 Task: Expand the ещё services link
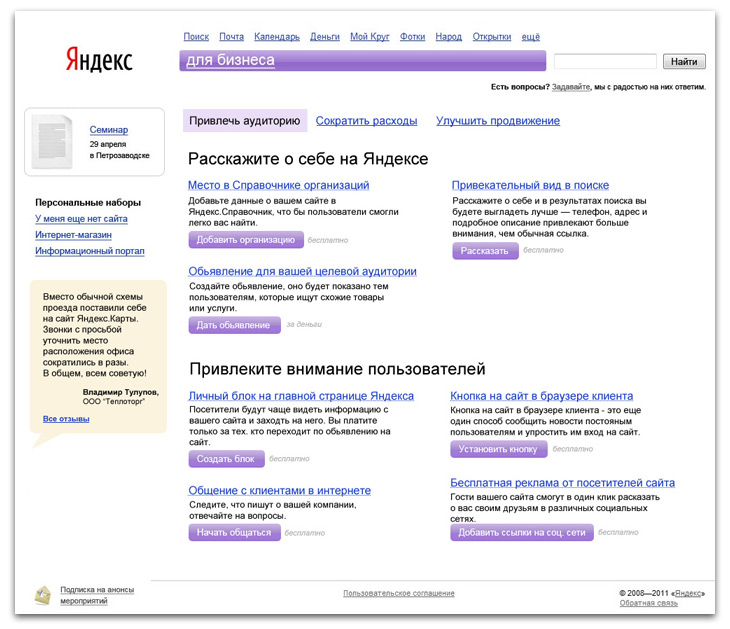(x=531, y=37)
